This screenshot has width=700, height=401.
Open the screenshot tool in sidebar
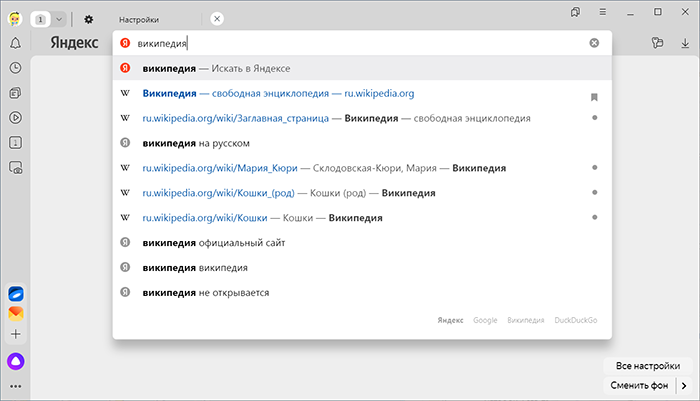16,168
